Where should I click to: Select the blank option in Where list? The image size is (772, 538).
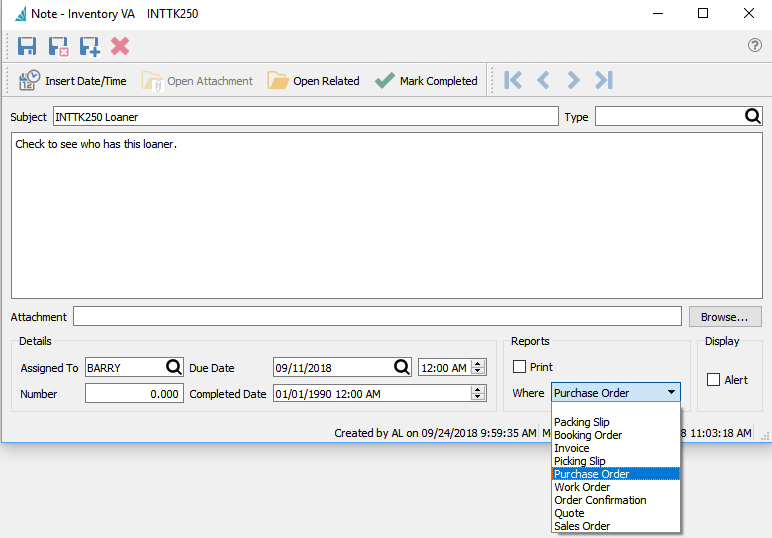pos(616,409)
